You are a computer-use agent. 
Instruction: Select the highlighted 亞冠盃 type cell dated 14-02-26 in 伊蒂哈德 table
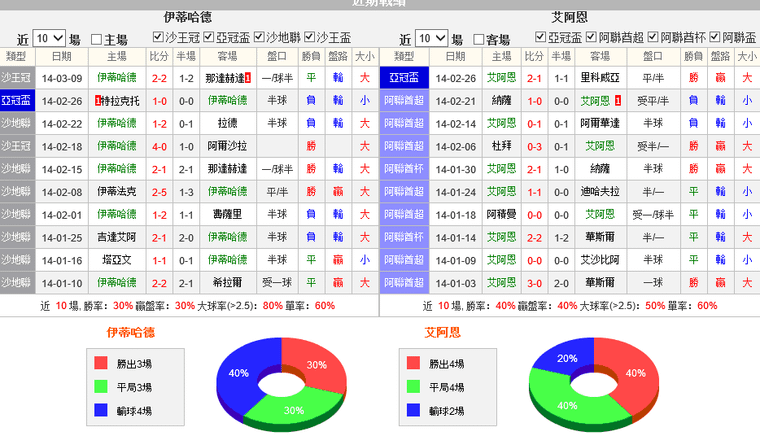pyautogui.click(x=17, y=101)
